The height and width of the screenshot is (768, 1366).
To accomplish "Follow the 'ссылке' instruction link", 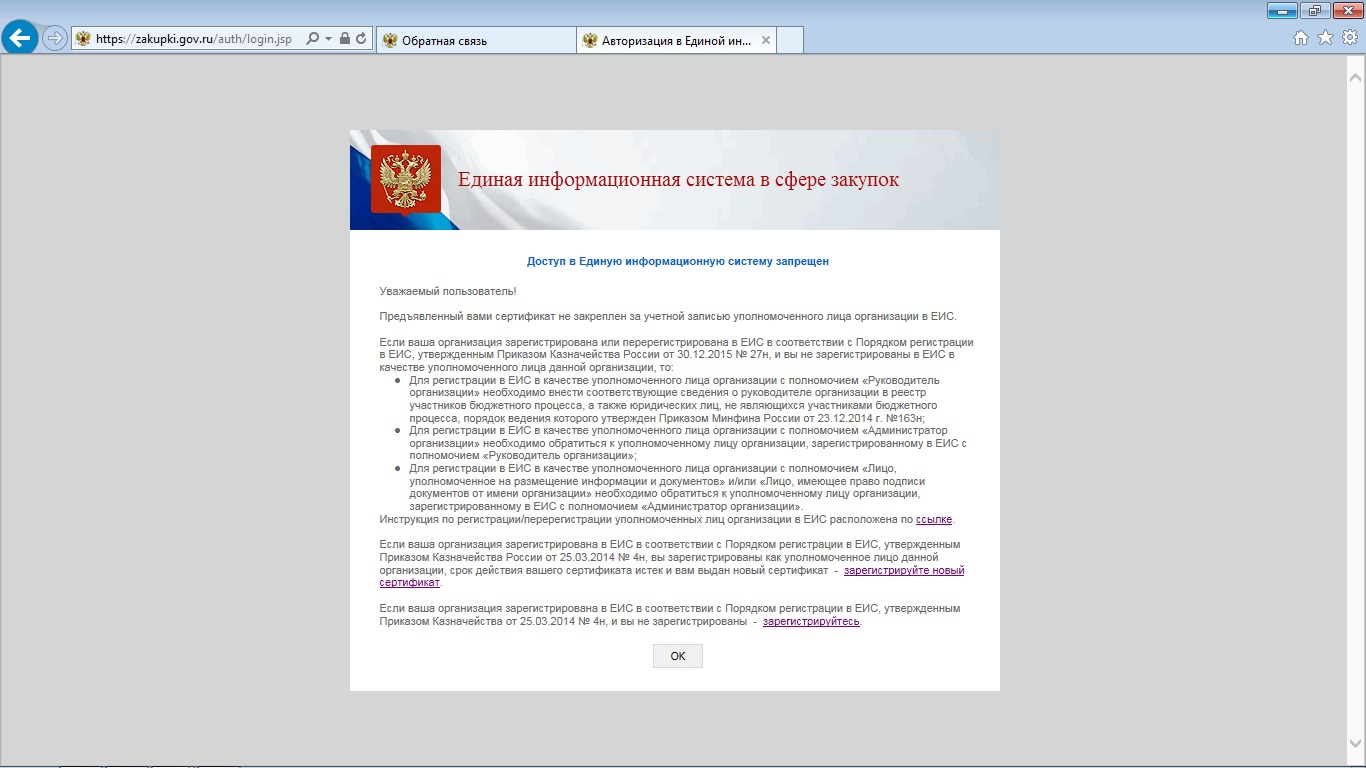I will point(934,520).
